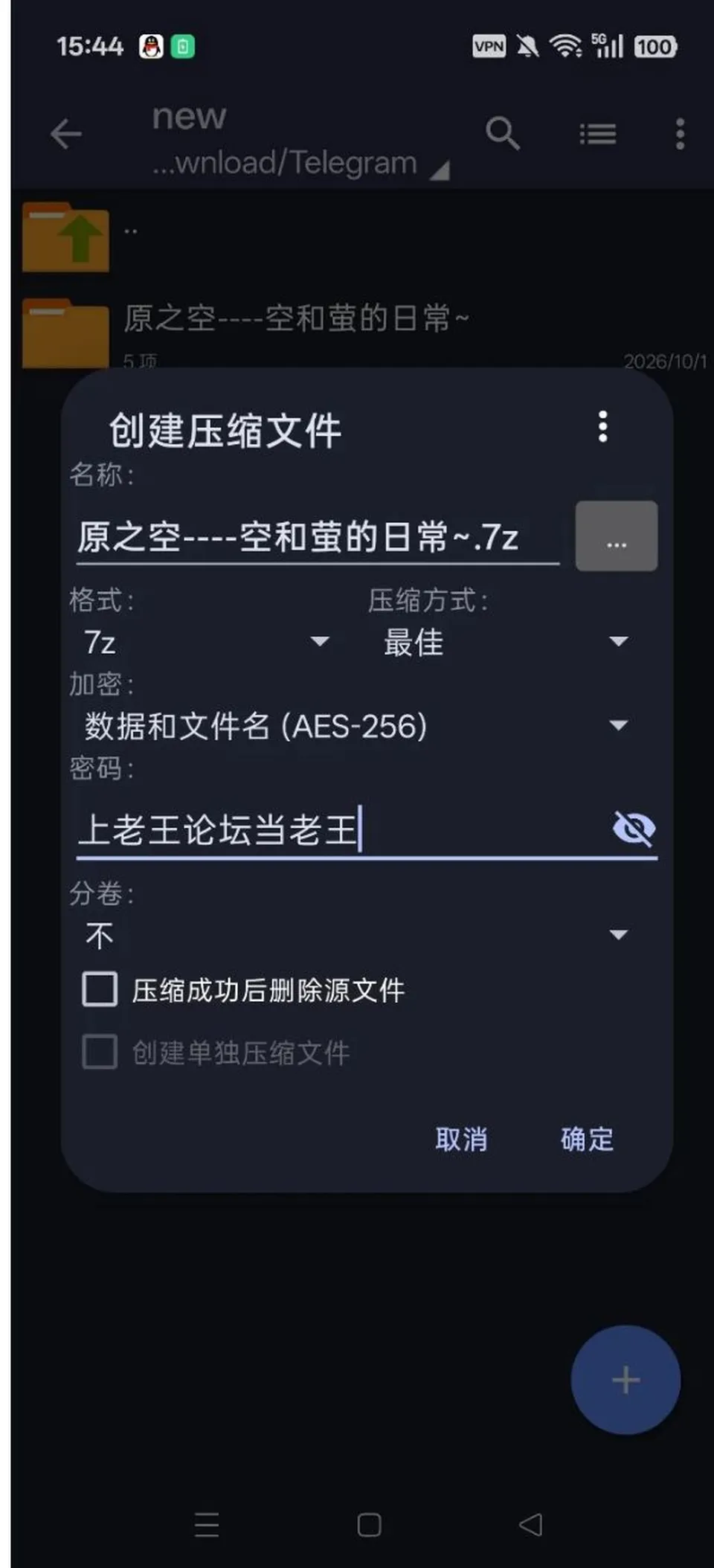This screenshot has height=1568, width=714.
Task: Switch the list view mode icon
Action: click(598, 135)
